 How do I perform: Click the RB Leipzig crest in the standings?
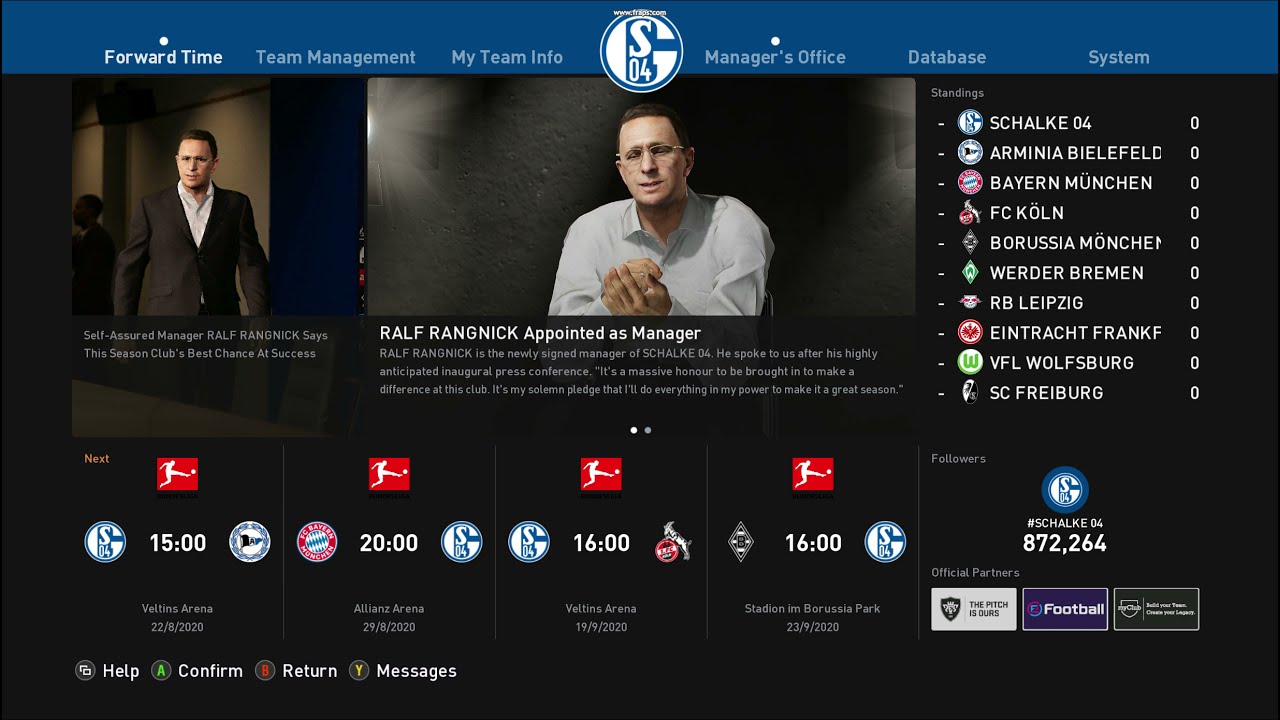pyautogui.click(x=970, y=303)
